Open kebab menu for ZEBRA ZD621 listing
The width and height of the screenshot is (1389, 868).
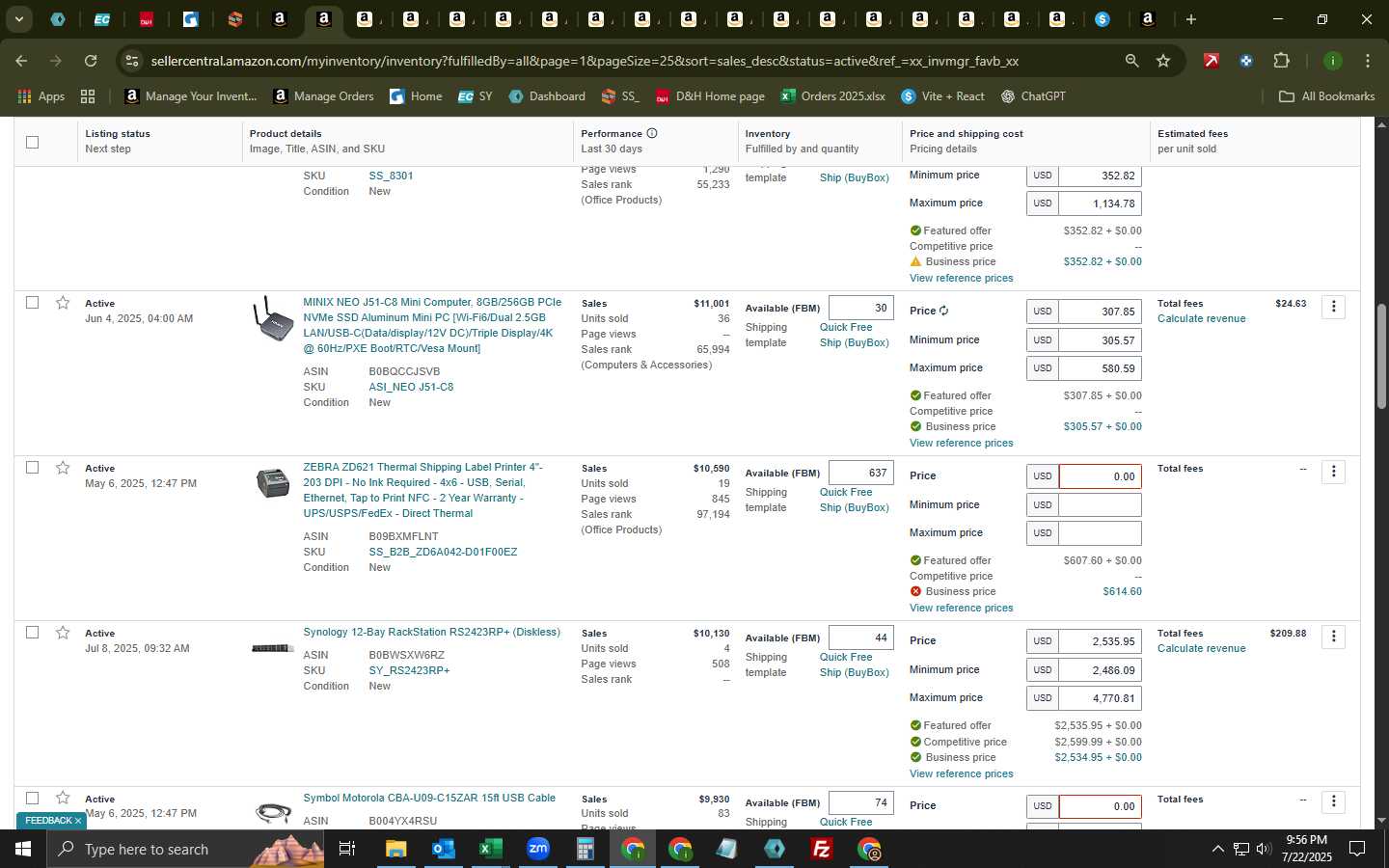tap(1333, 472)
